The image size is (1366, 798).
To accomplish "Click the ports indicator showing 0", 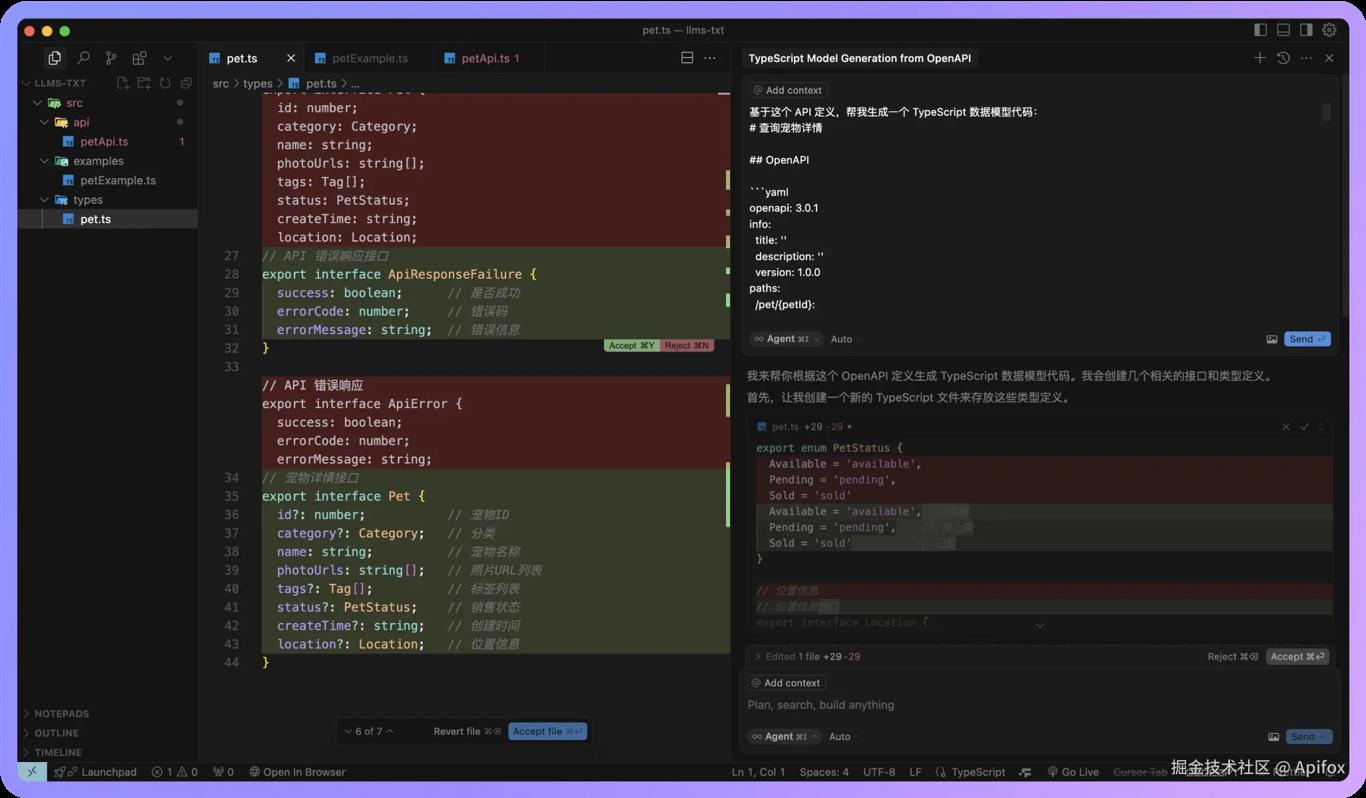I will point(223,772).
